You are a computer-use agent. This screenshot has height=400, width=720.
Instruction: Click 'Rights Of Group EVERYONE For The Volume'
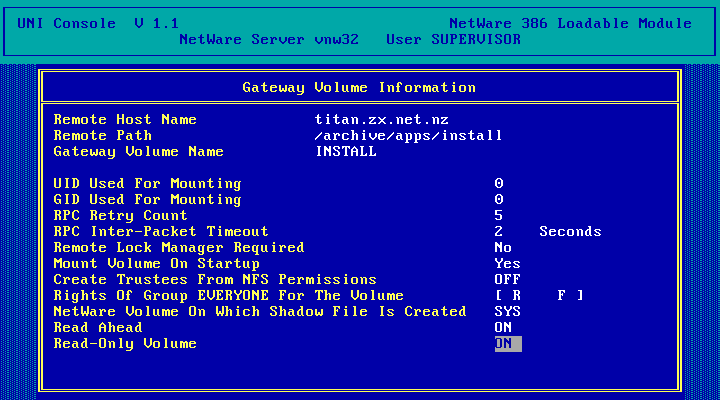[x=228, y=295]
